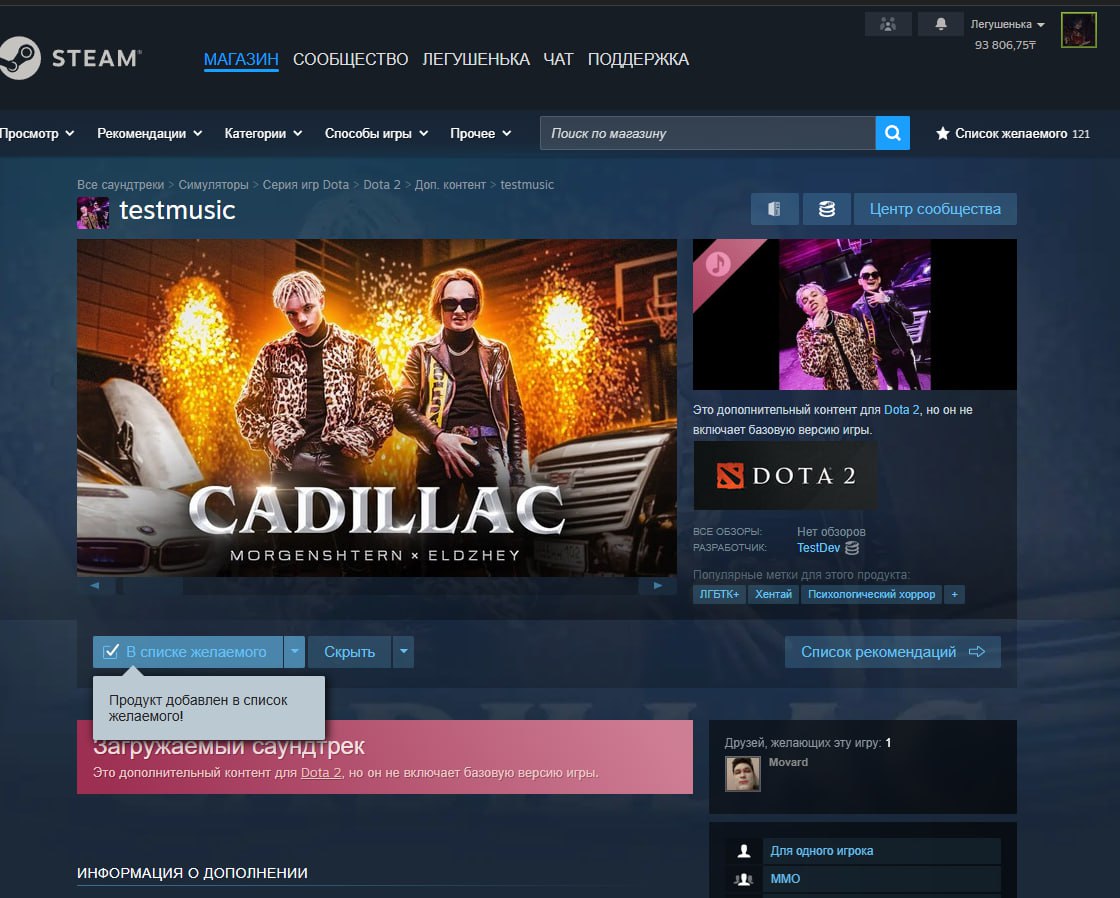The width and height of the screenshot is (1120, 898).
Task: Share the page via the Facebook icon
Action: (x=775, y=208)
